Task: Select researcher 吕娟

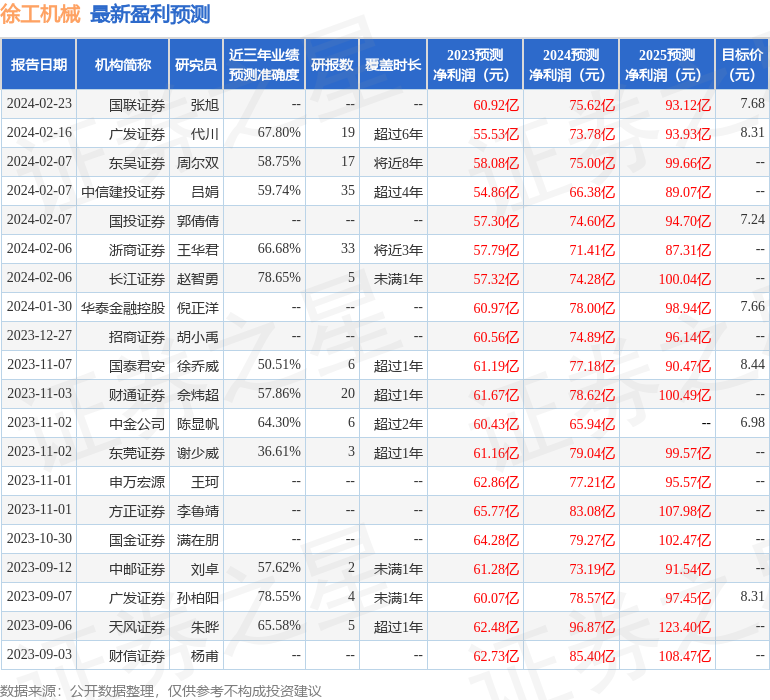Action: point(204,192)
